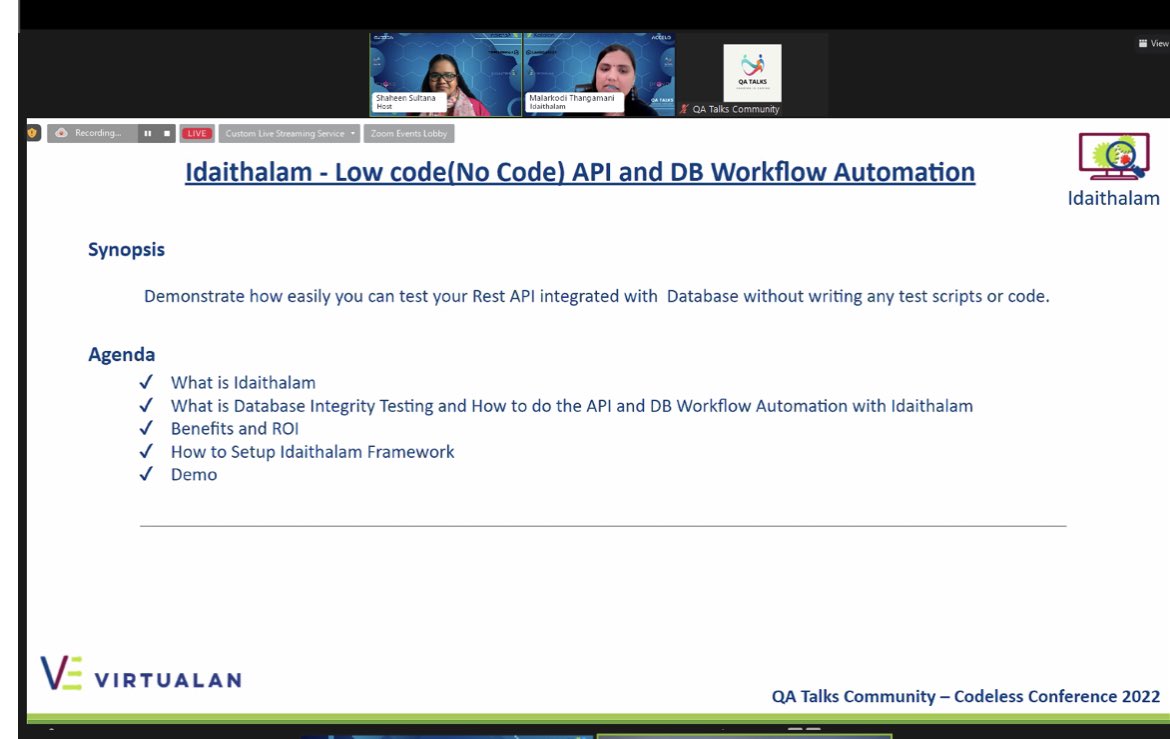Click 'How to Setup Idaithalam Framework' item
1170x739 pixels.
click(312, 452)
